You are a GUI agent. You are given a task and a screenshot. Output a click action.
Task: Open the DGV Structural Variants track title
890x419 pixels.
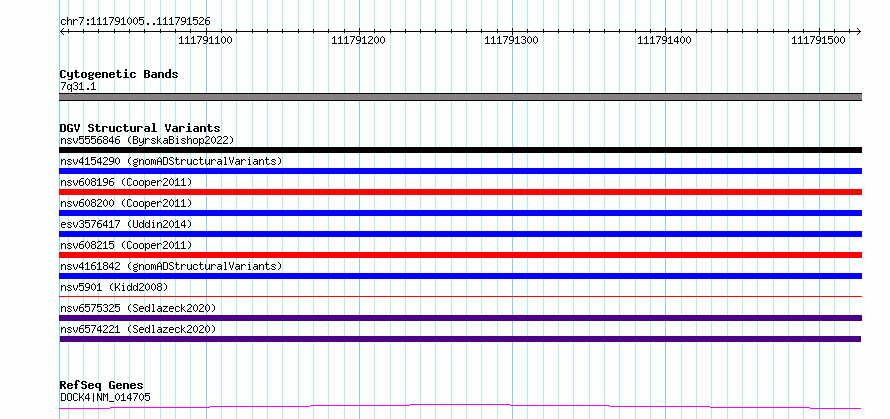point(140,128)
